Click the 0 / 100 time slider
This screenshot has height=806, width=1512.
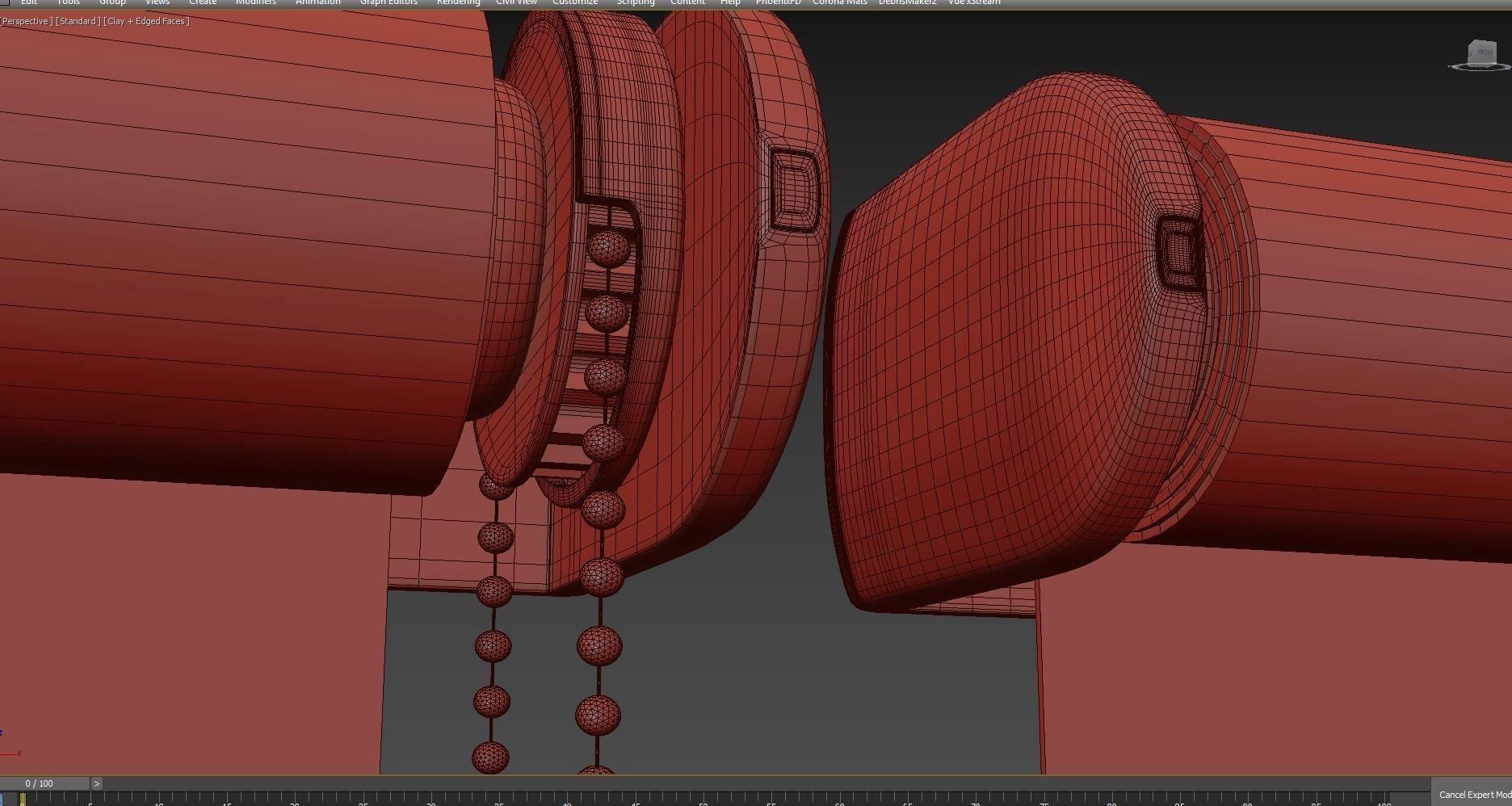(40, 783)
